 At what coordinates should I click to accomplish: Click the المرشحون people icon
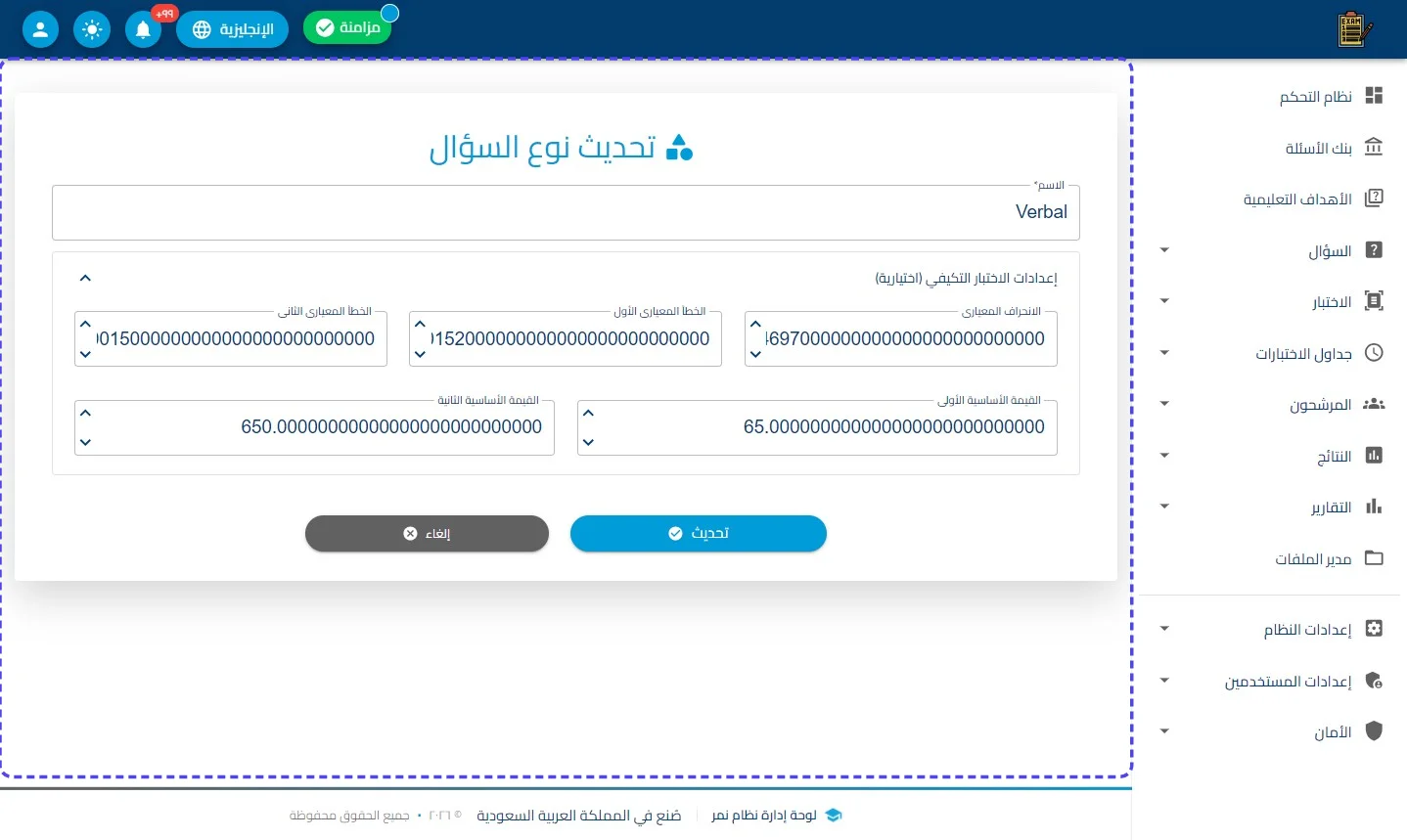[1374, 404]
